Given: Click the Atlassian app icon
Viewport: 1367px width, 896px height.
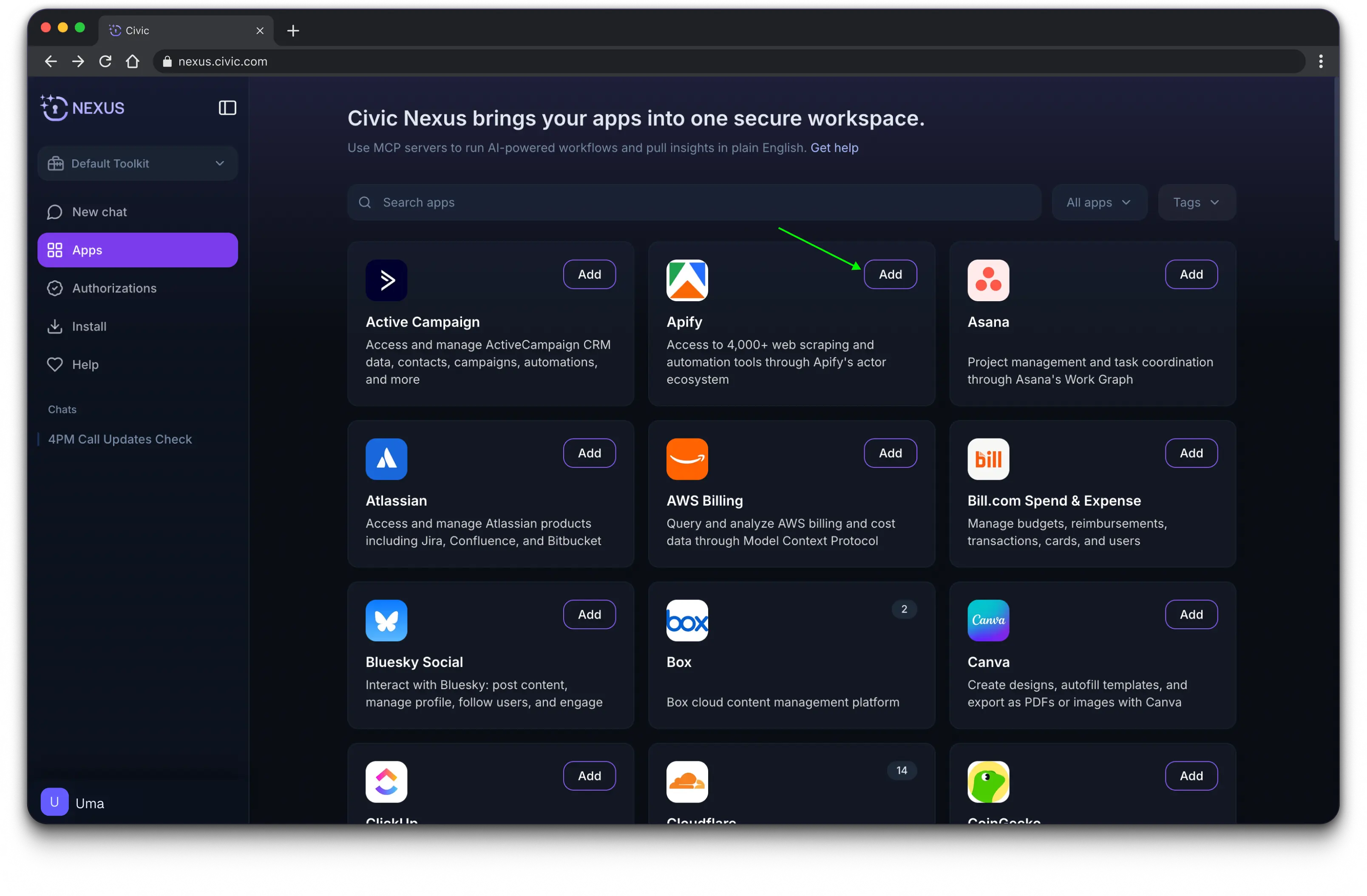Looking at the screenshot, I should (x=386, y=459).
